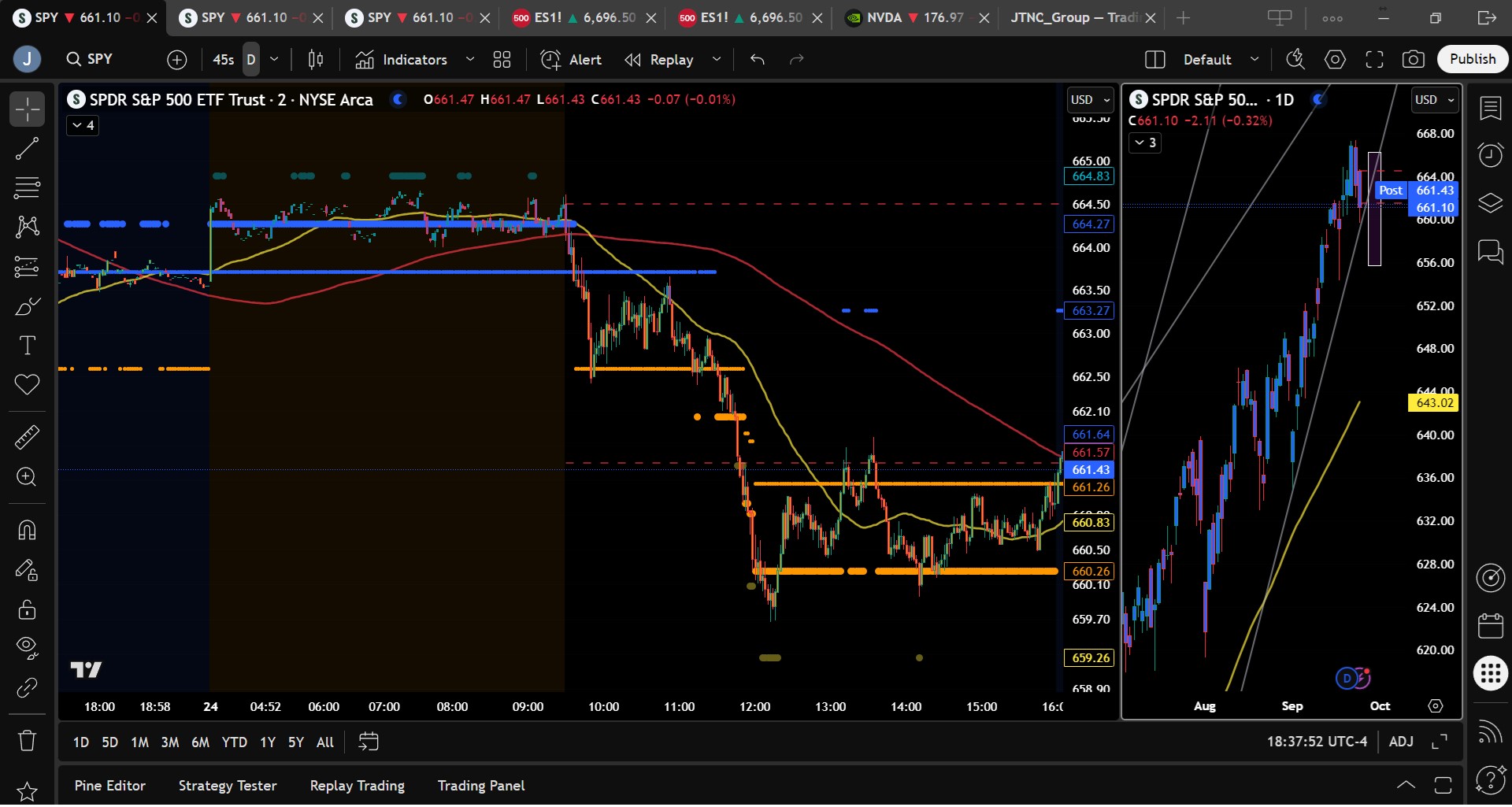Hide all drawings with the eye icon
This screenshot has width=1512, height=807.
[27, 648]
